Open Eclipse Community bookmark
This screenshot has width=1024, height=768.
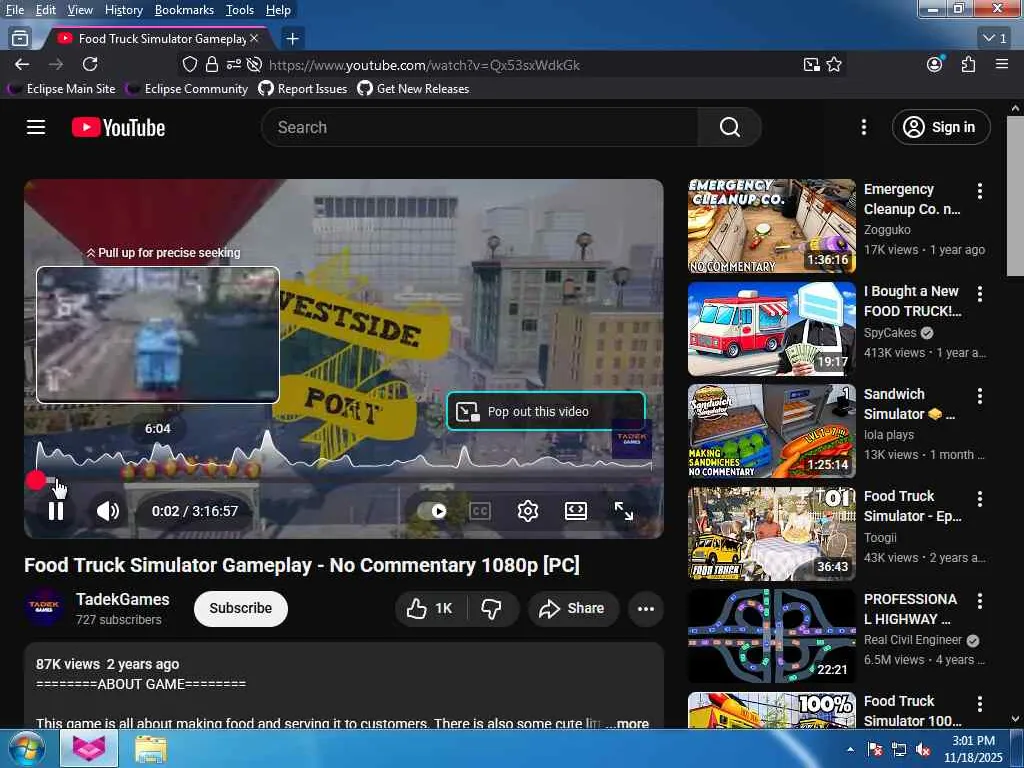click(187, 89)
